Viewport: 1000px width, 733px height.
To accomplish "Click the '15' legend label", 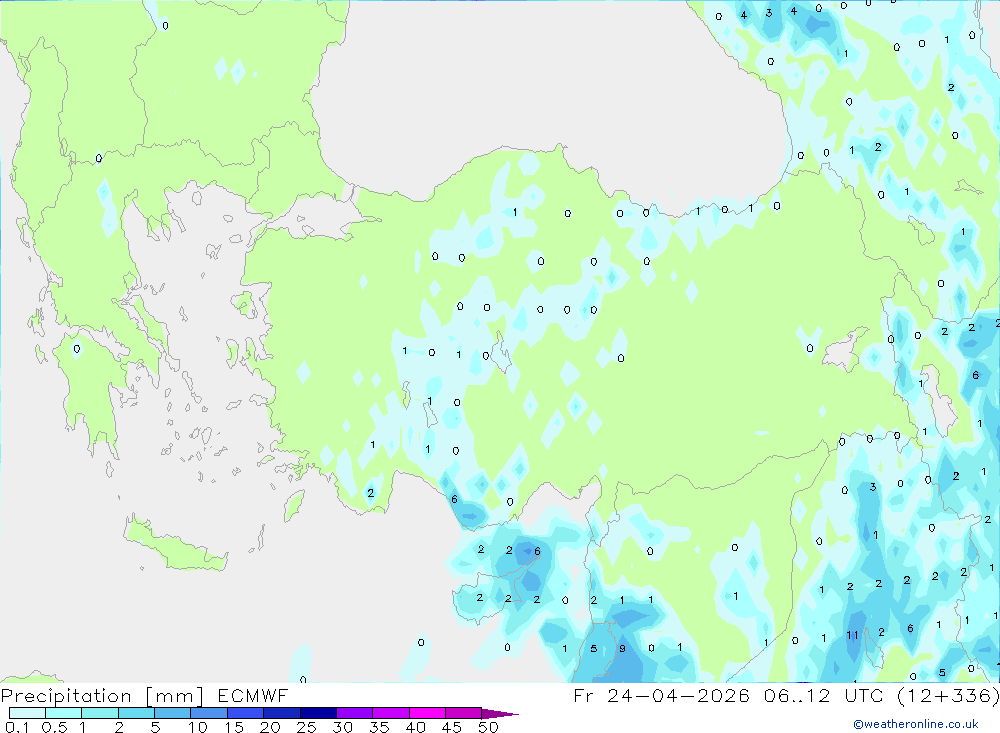I will coord(234,727).
